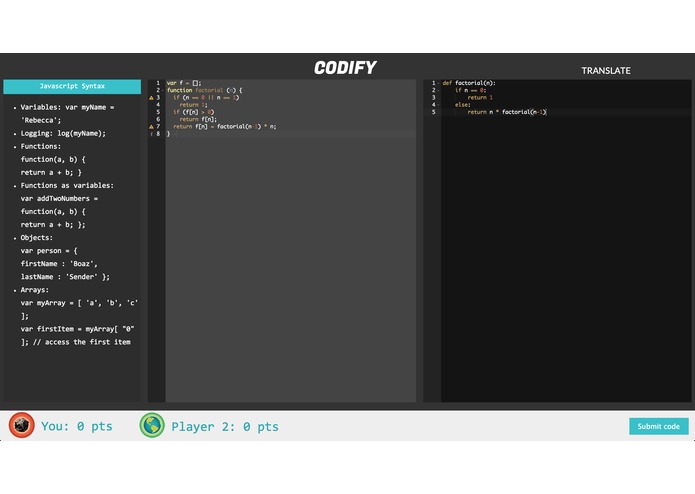Submit the code with Submit code button
The image size is (695, 494).
[x=659, y=426]
